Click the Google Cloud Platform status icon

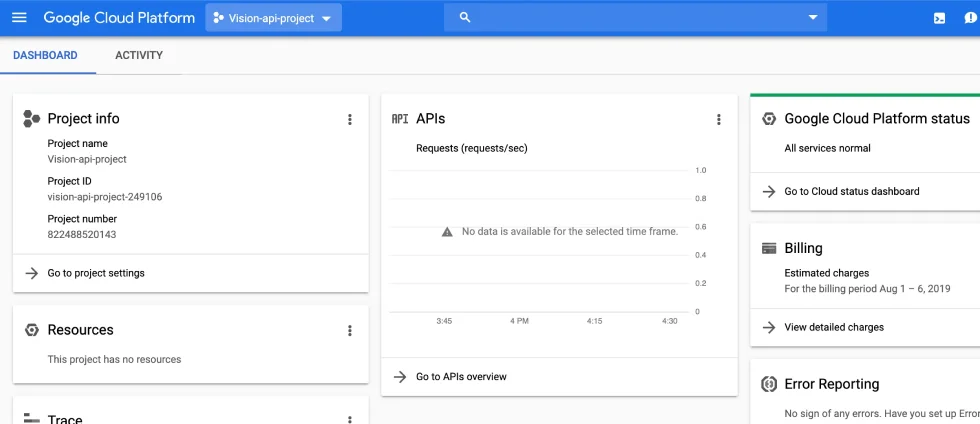tap(769, 119)
